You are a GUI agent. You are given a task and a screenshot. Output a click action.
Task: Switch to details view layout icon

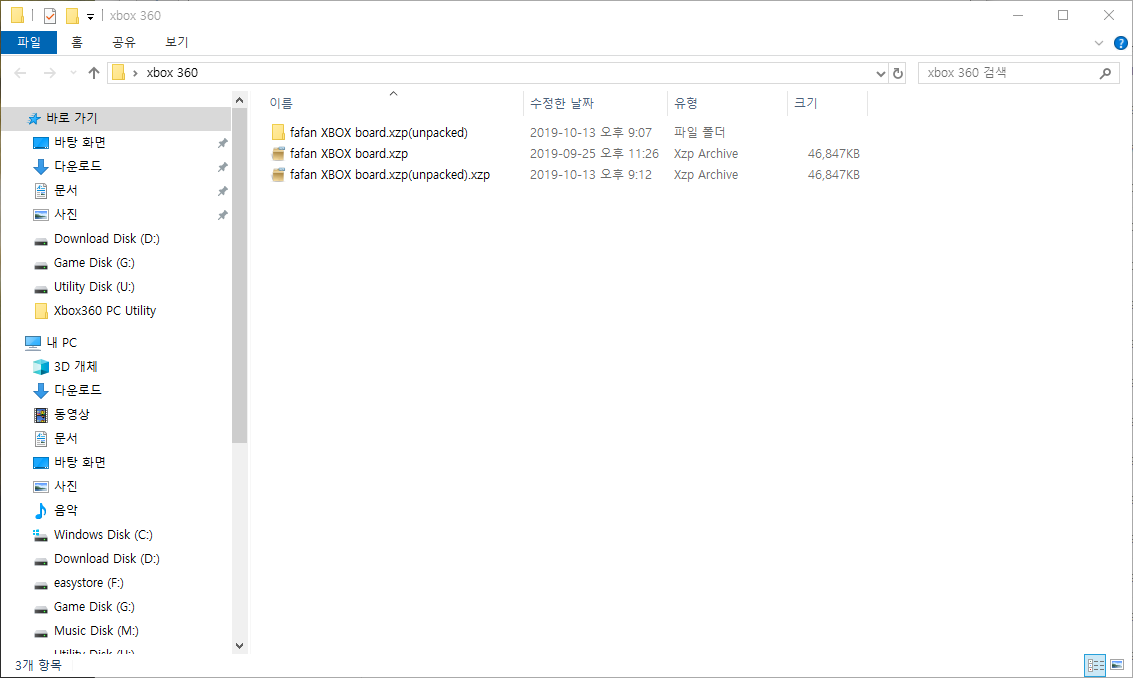(x=1095, y=664)
